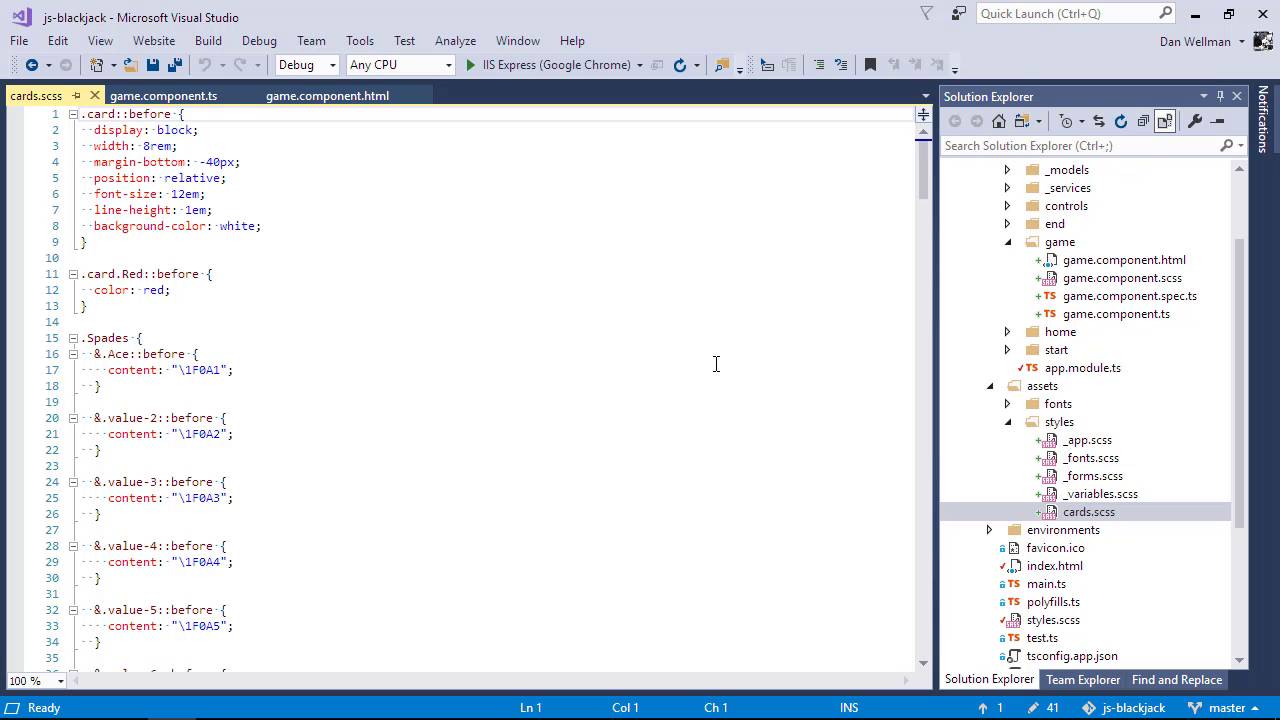The image size is (1280, 720).
Task: Click the Preview Selected Items dash icon
Action: point(1217,121)
